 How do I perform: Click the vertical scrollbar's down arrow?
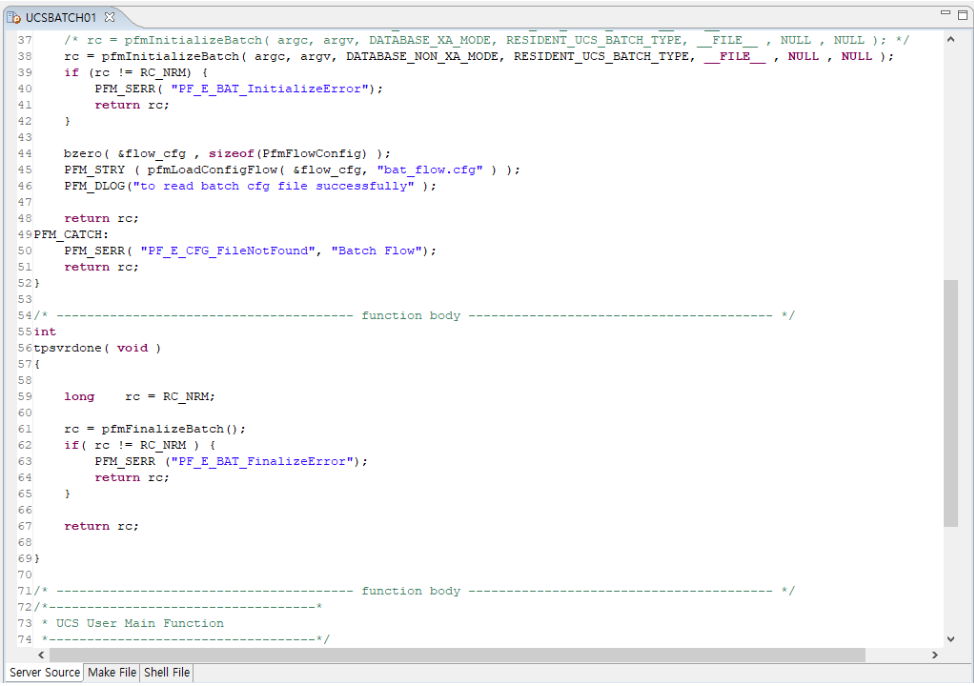click(x=951, y=639)
